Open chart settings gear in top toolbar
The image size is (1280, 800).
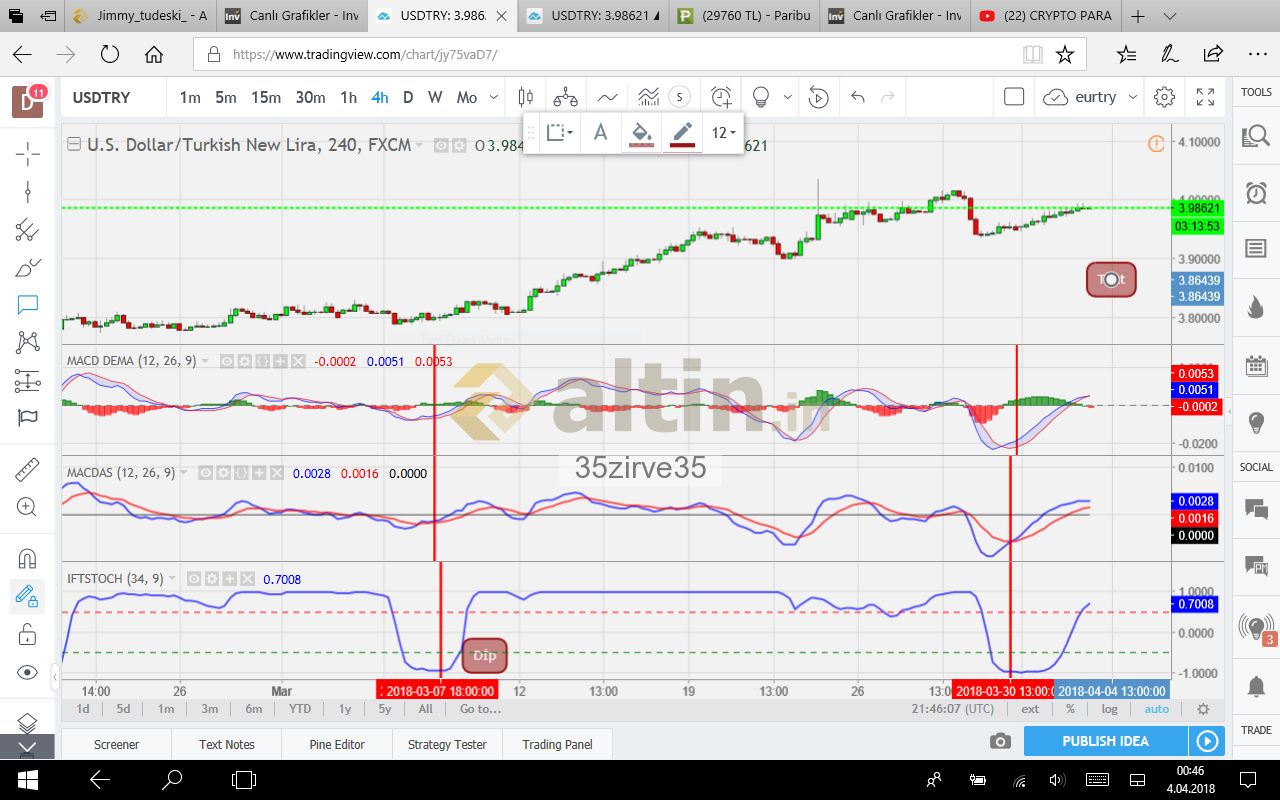pyautogui.click(x=1164, y=97)
